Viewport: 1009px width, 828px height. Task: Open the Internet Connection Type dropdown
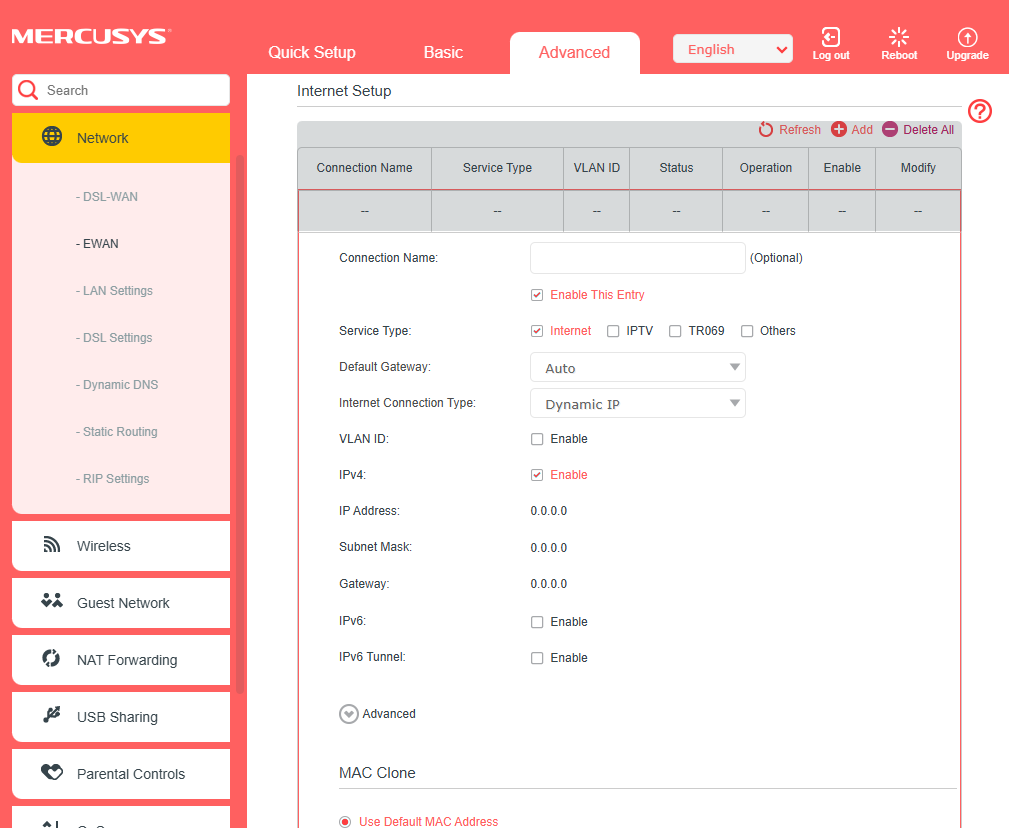pyautogui.click(x=637, y=403)
